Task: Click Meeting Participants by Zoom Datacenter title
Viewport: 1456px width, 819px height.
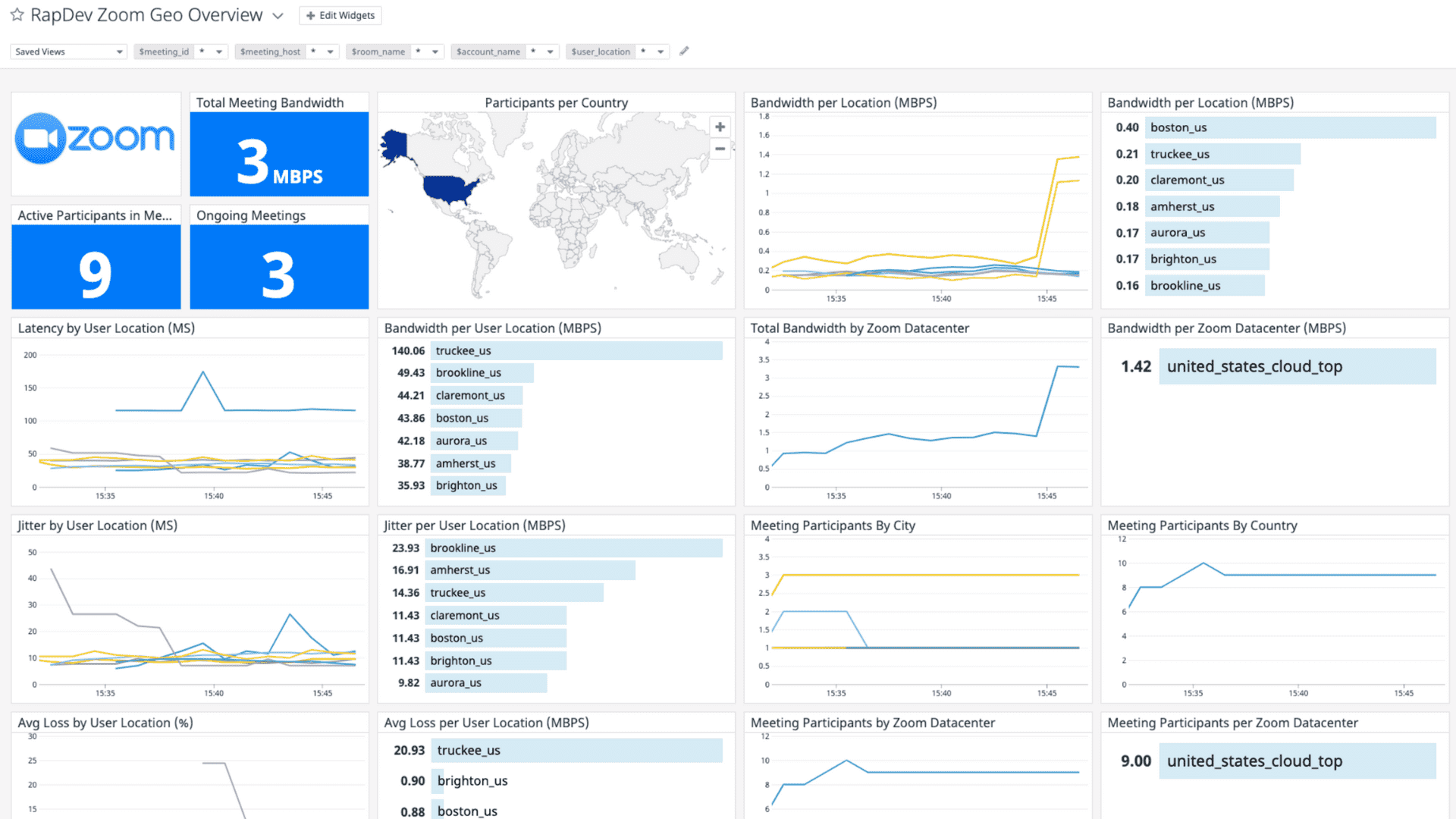Action: (873, 723)
